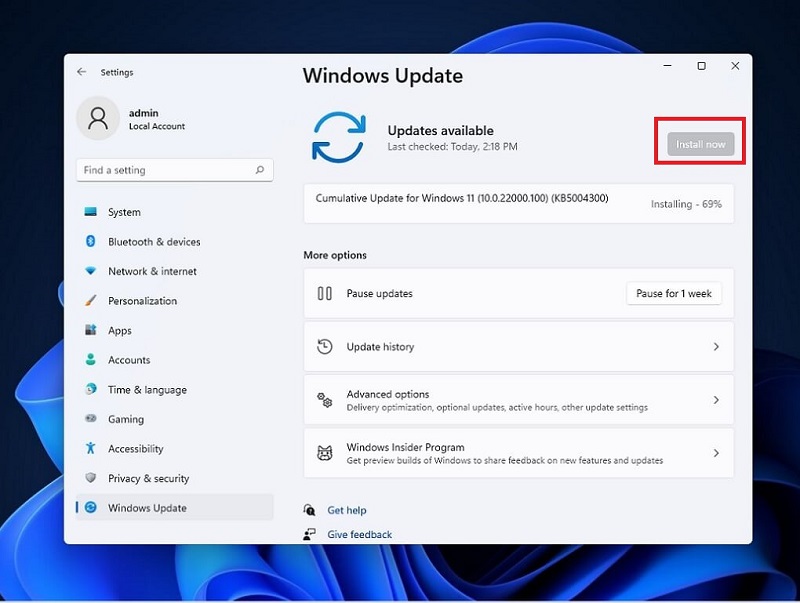Click the Advanced options gears icon
This screenshot has width=800, height=603.
pos(324,400)
